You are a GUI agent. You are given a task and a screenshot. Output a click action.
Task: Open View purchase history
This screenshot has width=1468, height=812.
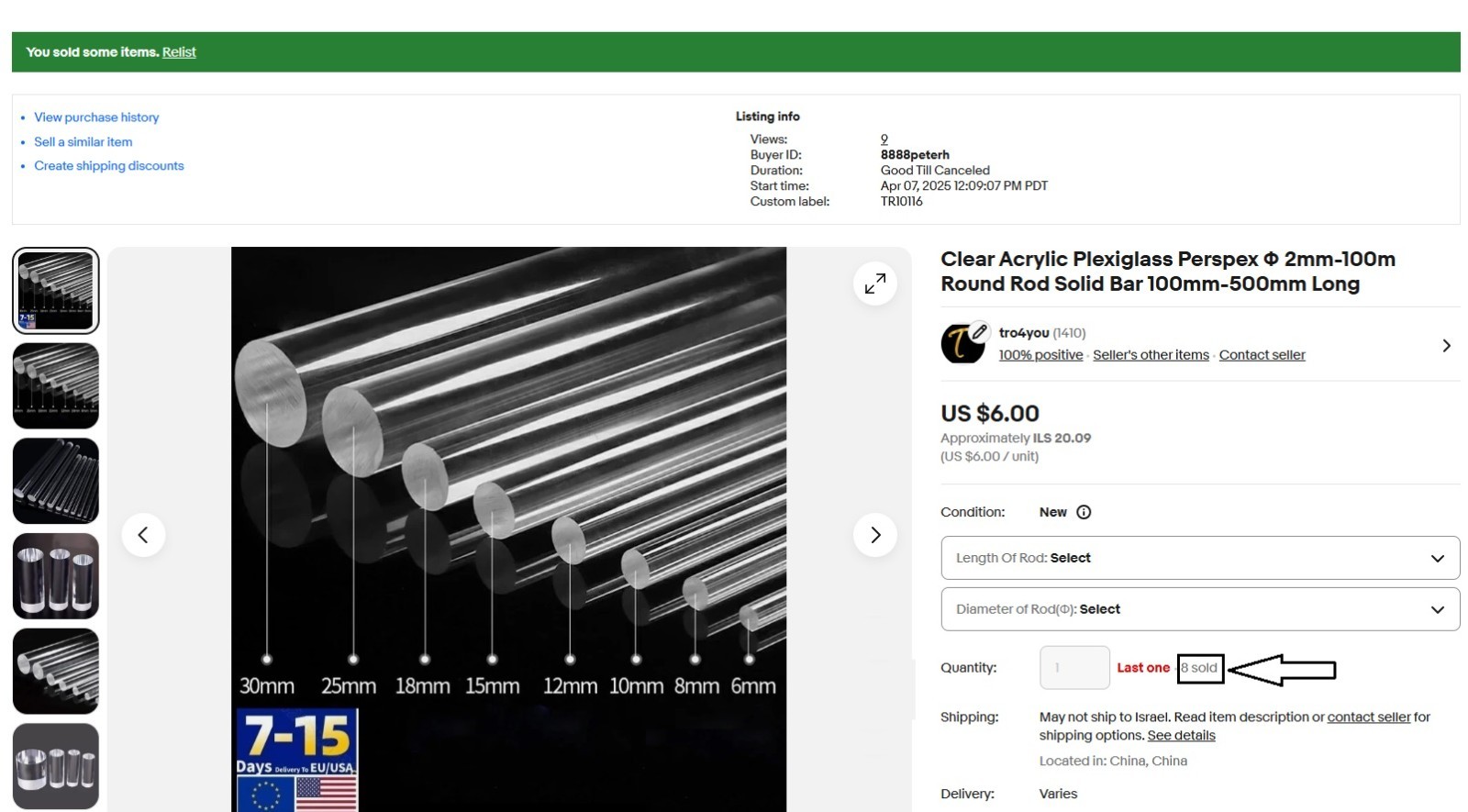coord(96,117)
